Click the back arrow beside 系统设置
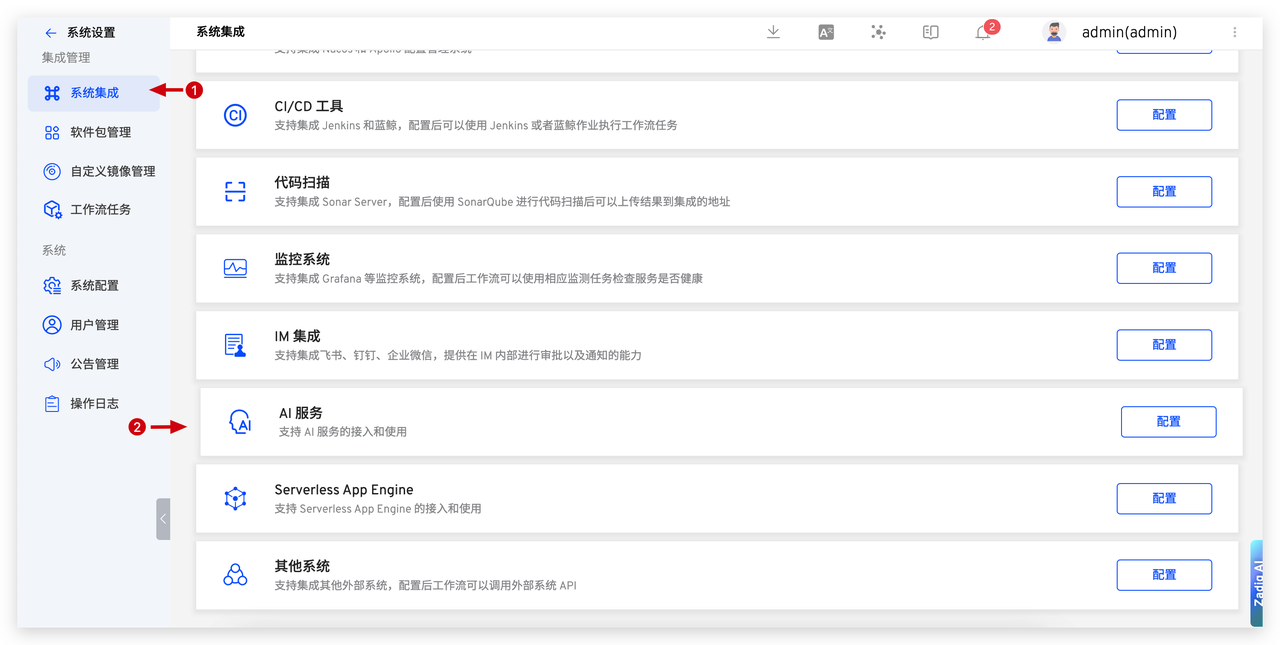Viewport: 1280px width, 645px height. coord(51,33)
